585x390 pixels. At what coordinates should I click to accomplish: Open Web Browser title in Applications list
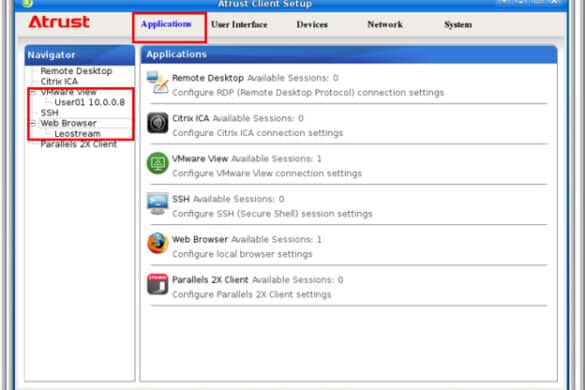(200, 239)
